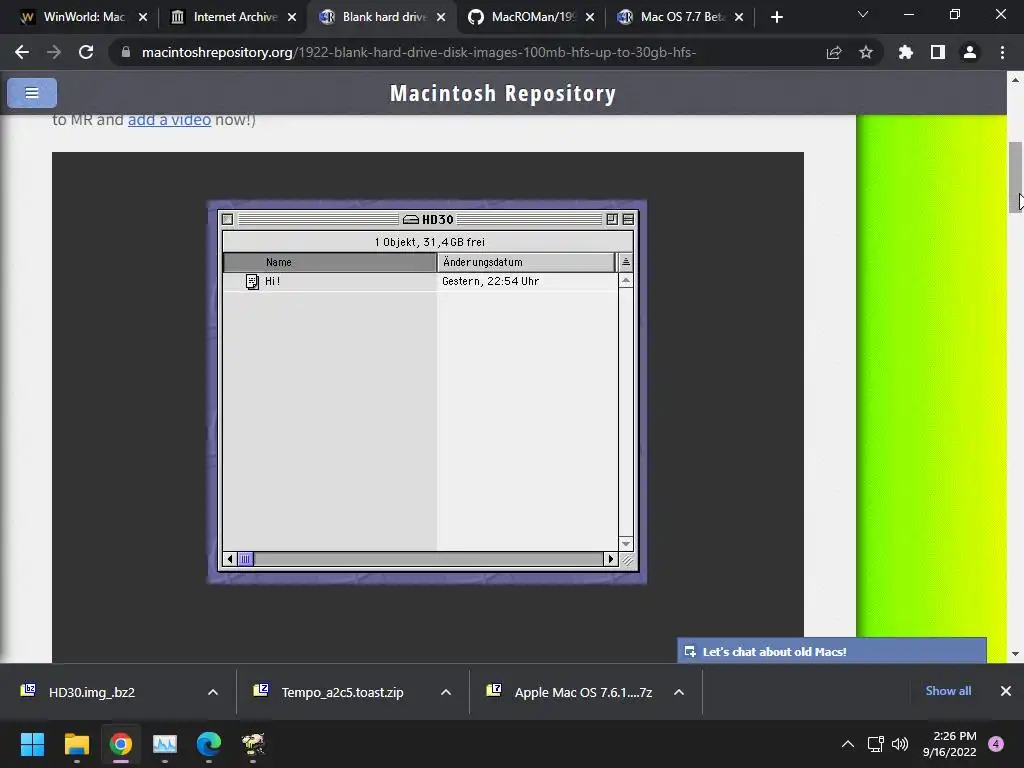Open Chrome extensions puzzle icon
The height and width of the screenshot is (768, 1024).
click(x=905, y=52)
